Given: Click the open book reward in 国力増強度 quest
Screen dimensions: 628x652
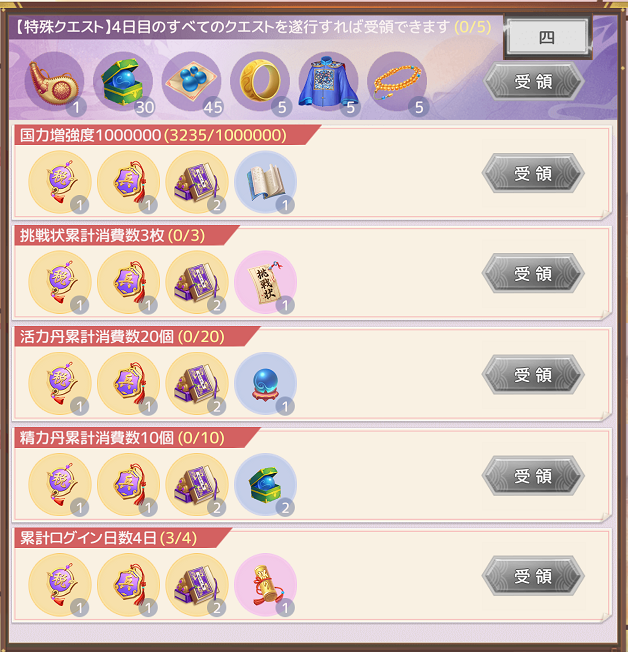Looking at the screenshot, I should coord(265,182).
